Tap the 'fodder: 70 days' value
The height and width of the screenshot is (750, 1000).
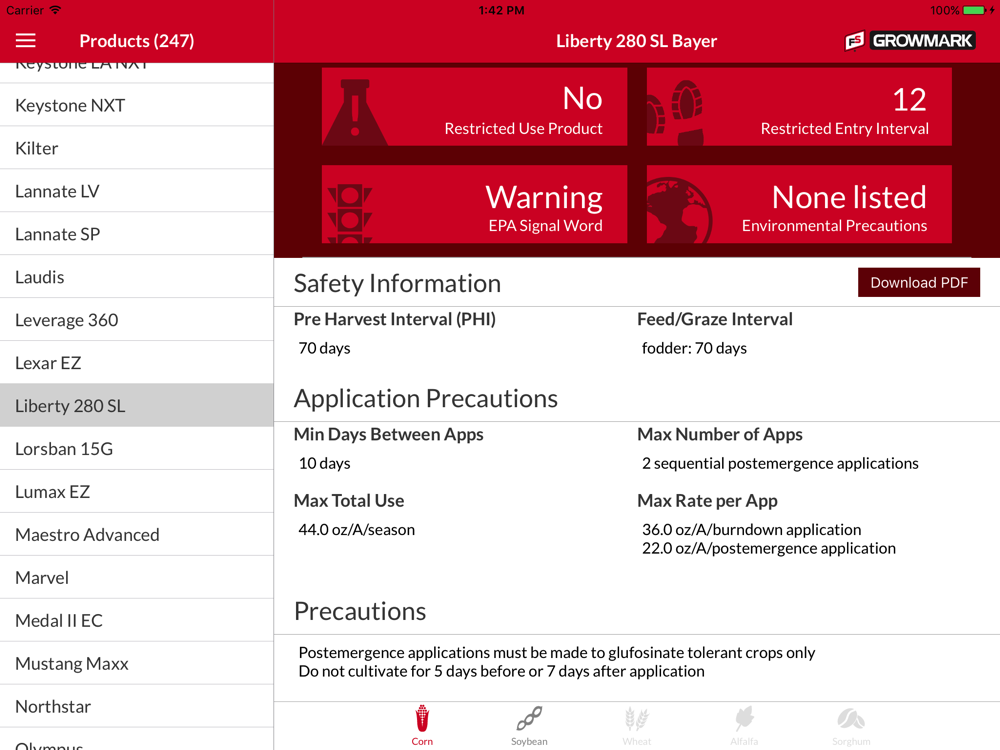click(694, 348)
